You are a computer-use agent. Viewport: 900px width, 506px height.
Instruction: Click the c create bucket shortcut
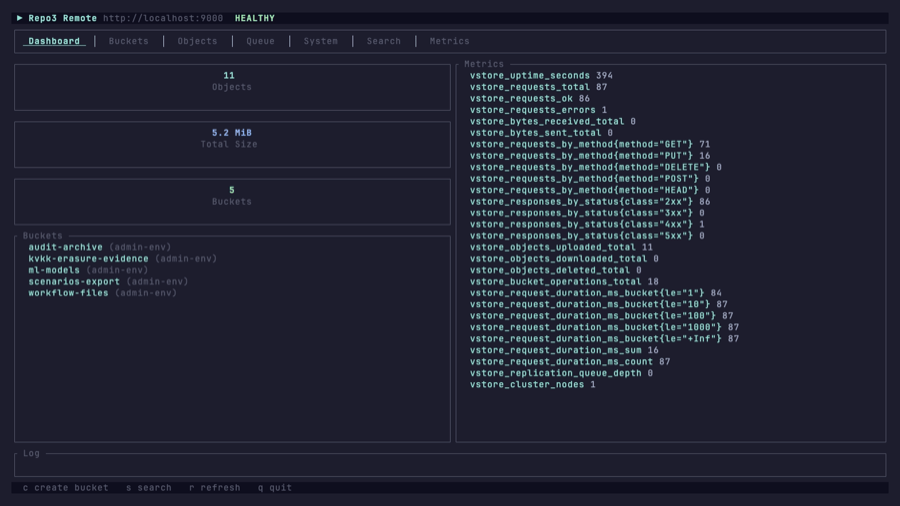65,488
